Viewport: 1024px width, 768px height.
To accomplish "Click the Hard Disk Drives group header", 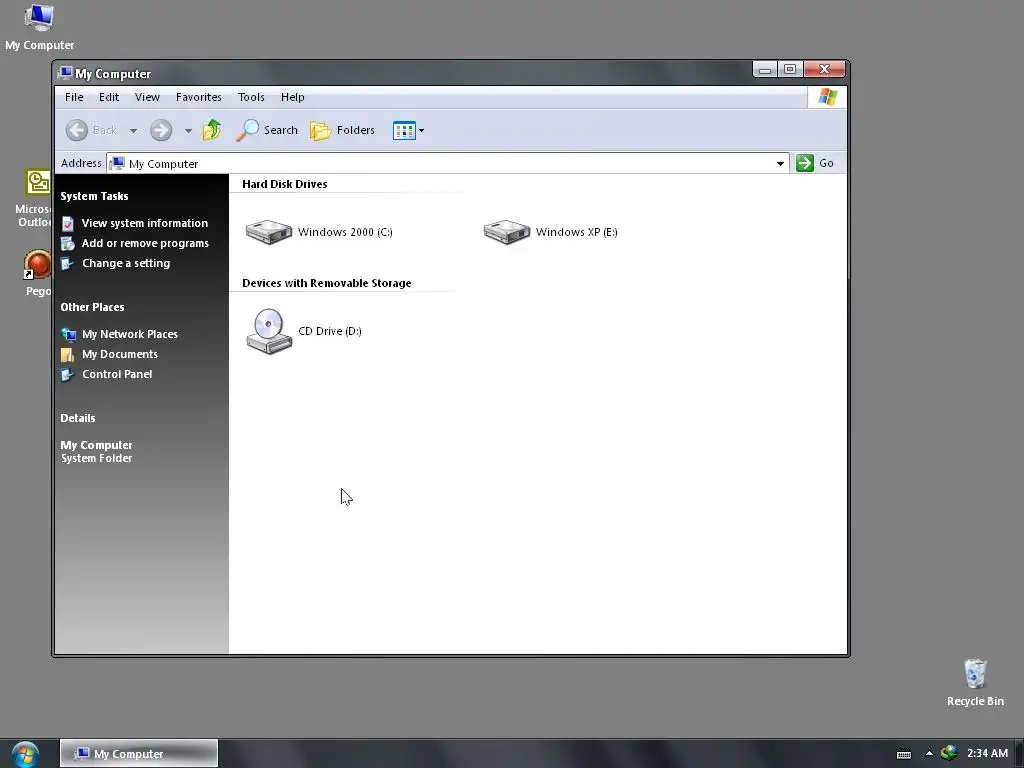I will point(285,184).
